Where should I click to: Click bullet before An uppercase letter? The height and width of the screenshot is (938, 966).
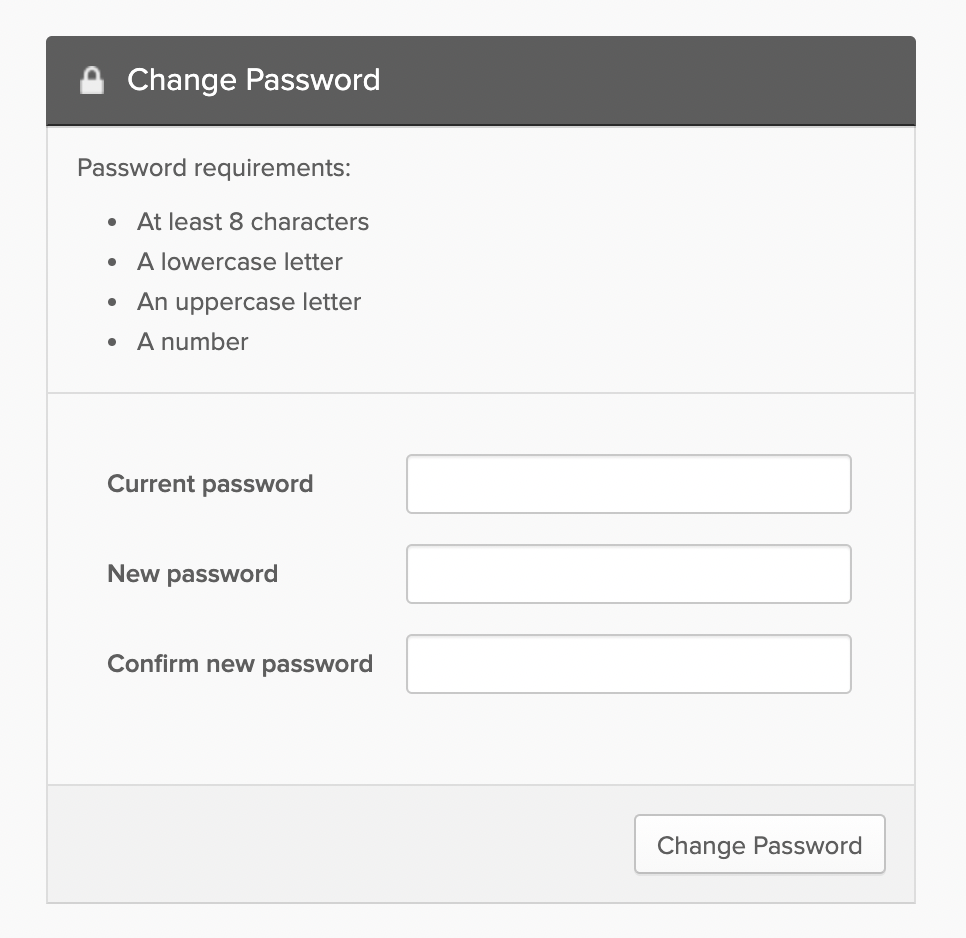click(112, 302)
